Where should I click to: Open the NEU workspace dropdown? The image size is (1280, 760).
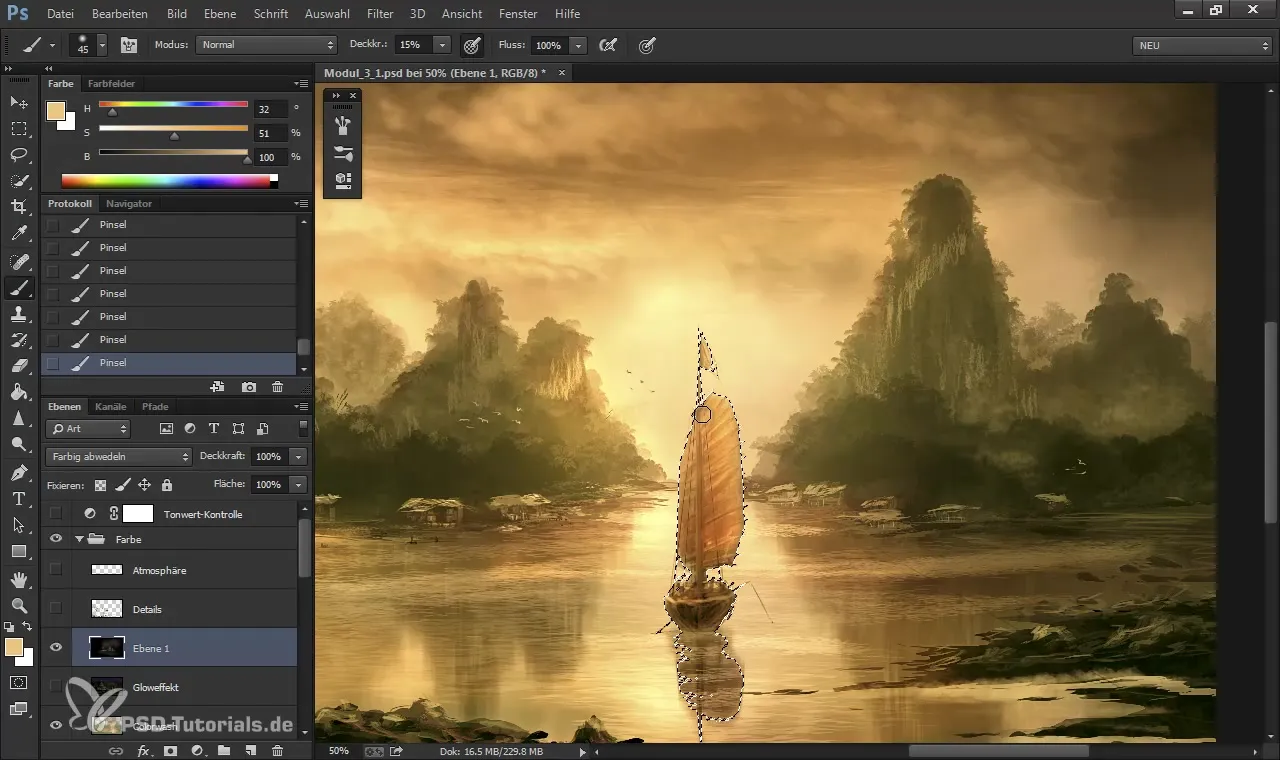1202,45
